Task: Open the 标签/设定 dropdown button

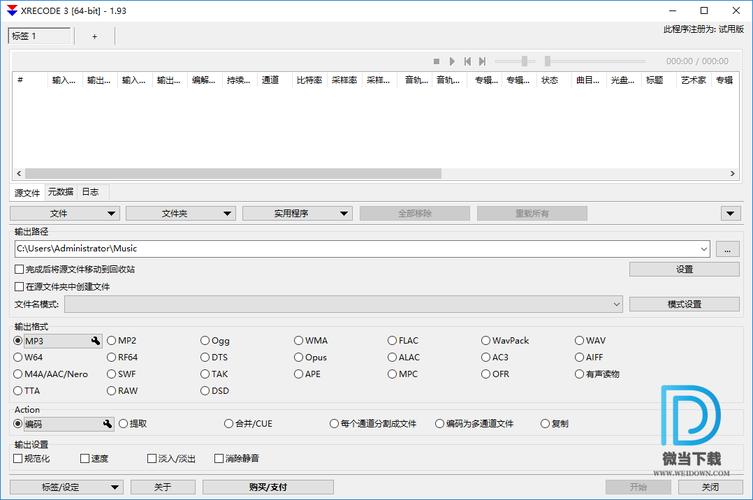Action: (67, 487)
